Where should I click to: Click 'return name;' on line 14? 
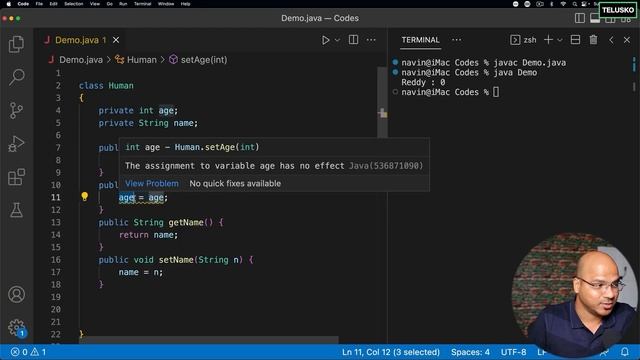(x=148, y=235)
